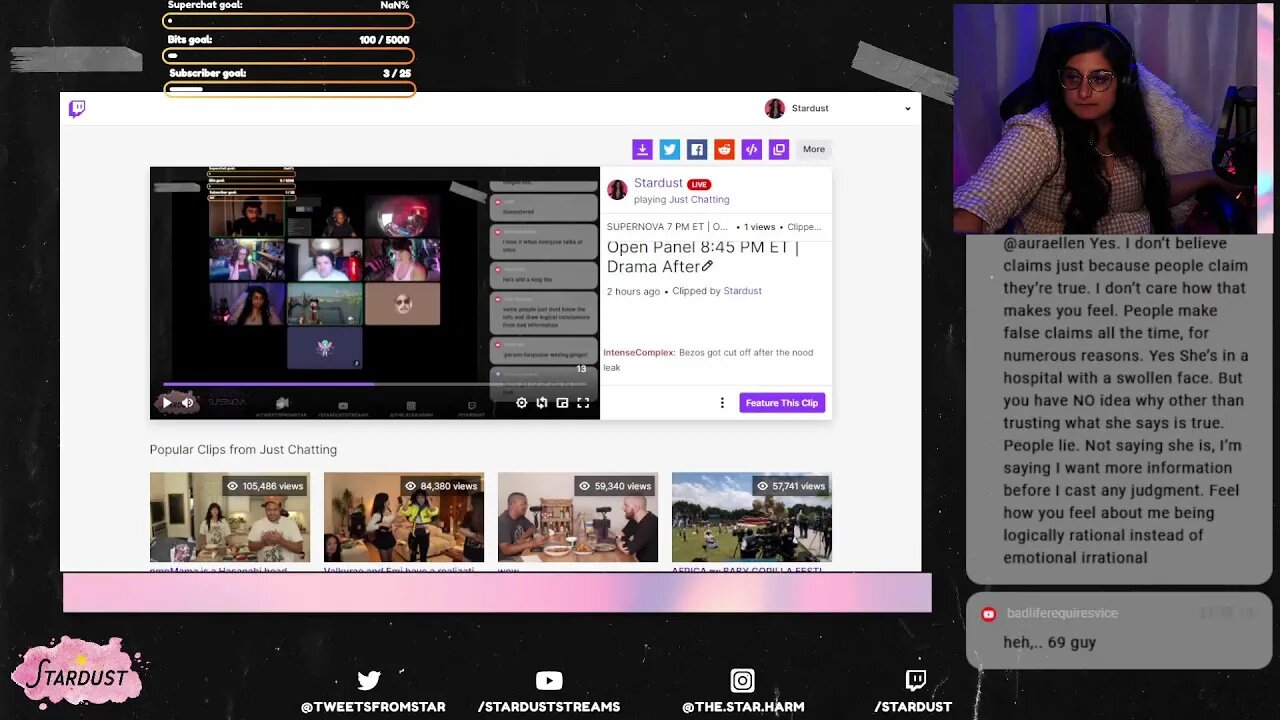Open the three-dot clip options menu
Screen dimensions: 1280x720
[x=722, y=403]
